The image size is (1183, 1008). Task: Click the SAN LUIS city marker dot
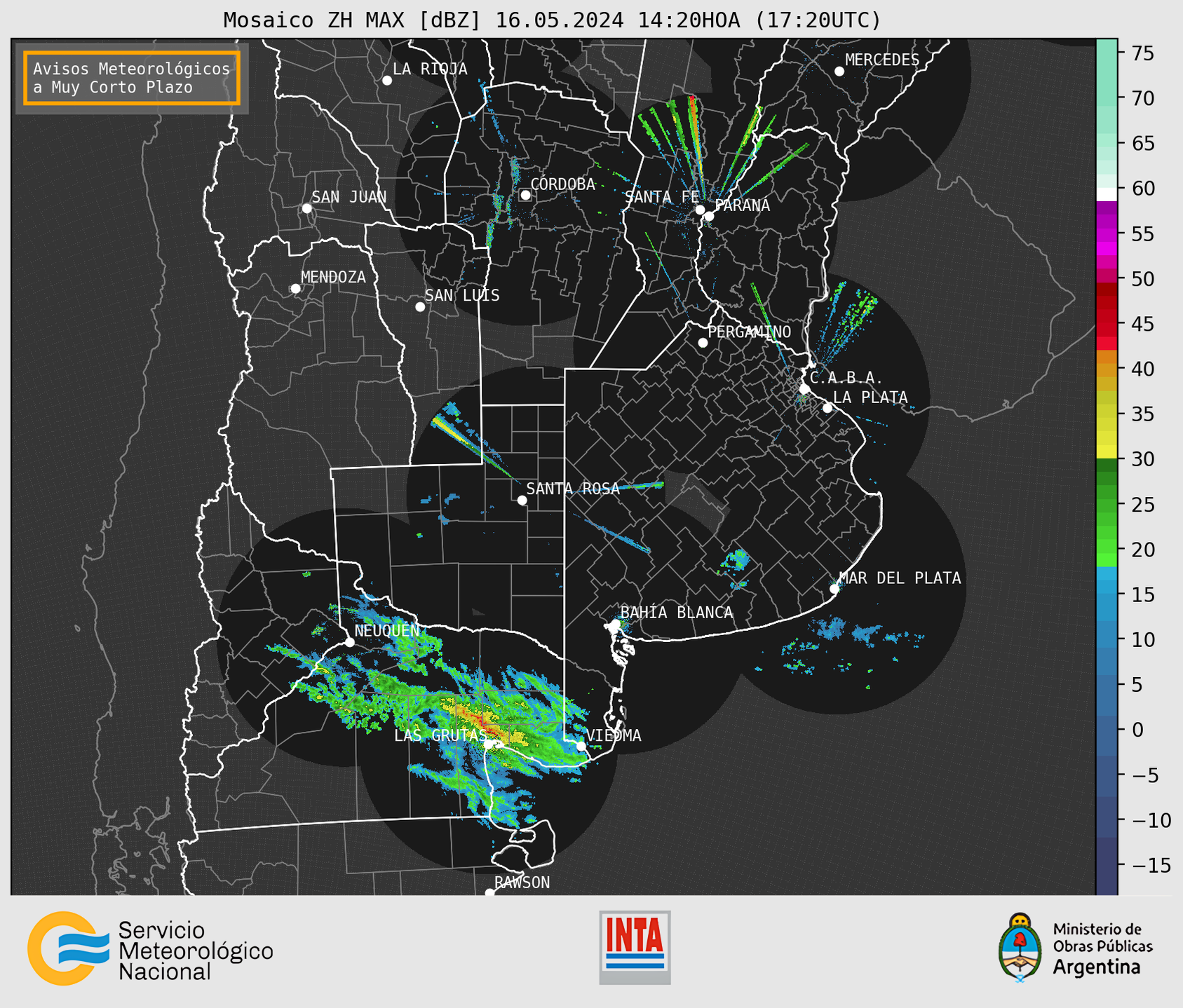420,307
